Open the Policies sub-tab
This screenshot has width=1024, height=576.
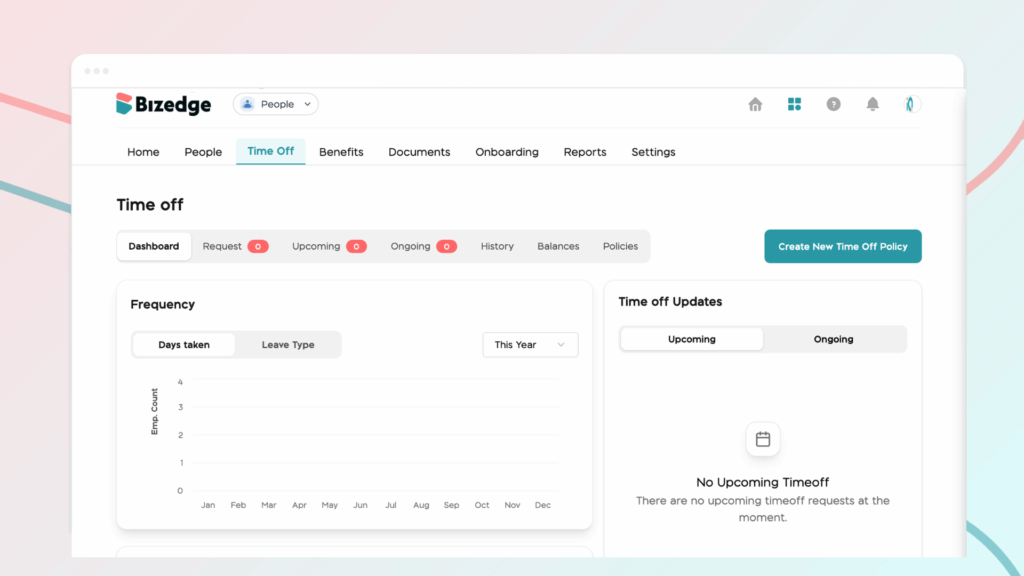tap(620, 246)
